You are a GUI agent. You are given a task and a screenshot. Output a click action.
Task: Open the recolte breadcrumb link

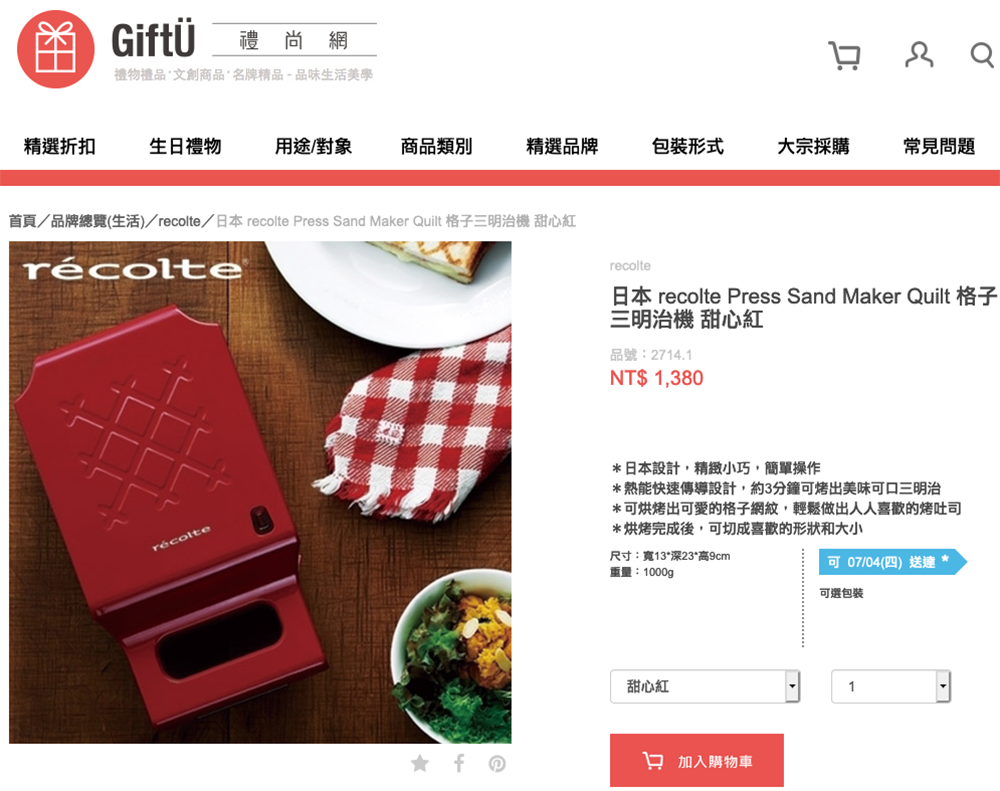pyautogui.click(x=179, y=221)
